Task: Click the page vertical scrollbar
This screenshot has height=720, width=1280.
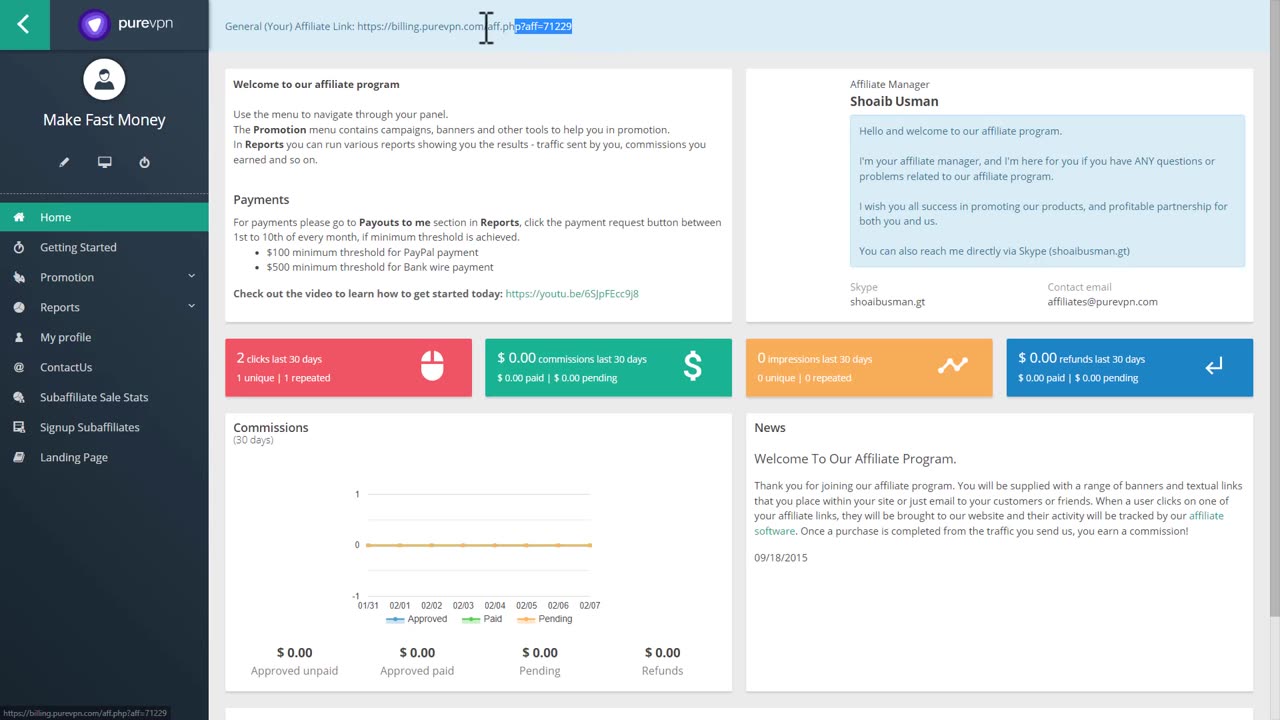Action: coord(1274,310)
